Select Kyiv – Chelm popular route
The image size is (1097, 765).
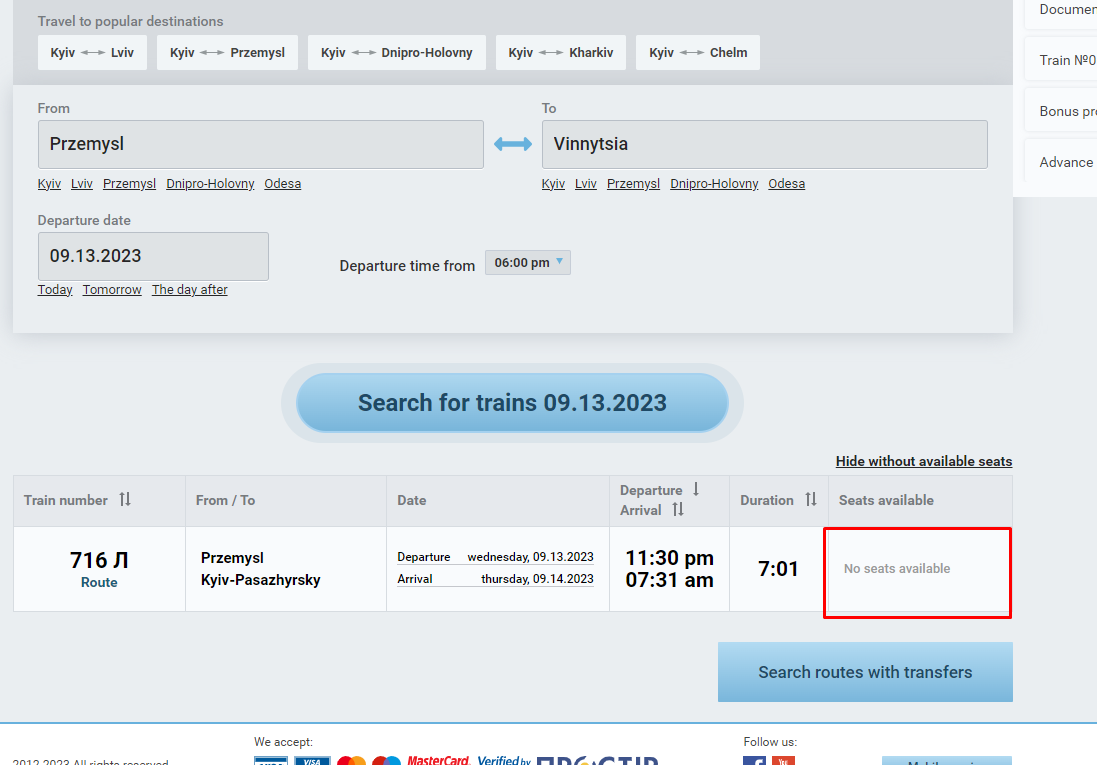(x=698, y=52)
